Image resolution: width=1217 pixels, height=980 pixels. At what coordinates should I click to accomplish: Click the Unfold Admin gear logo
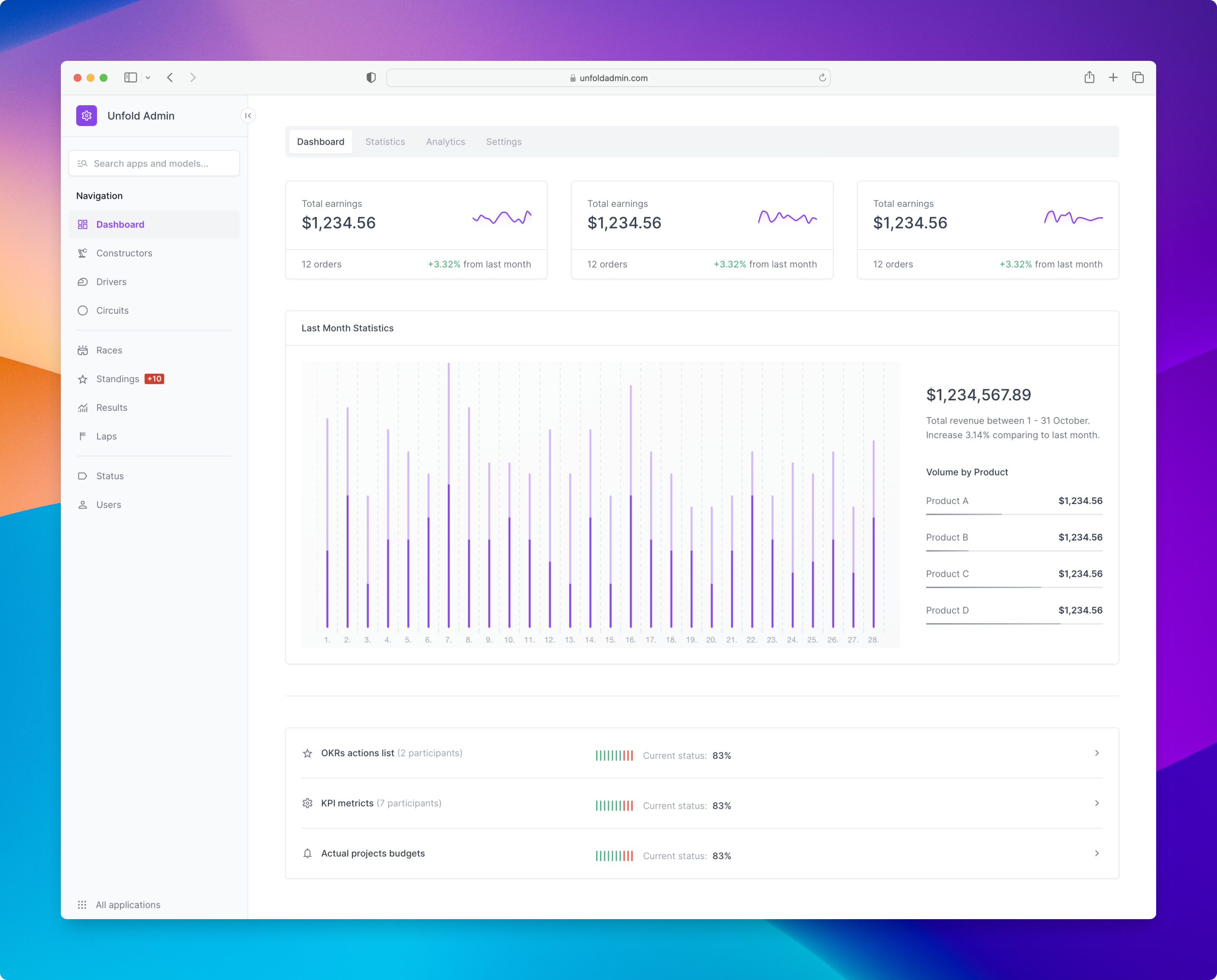tap(87, 116)
